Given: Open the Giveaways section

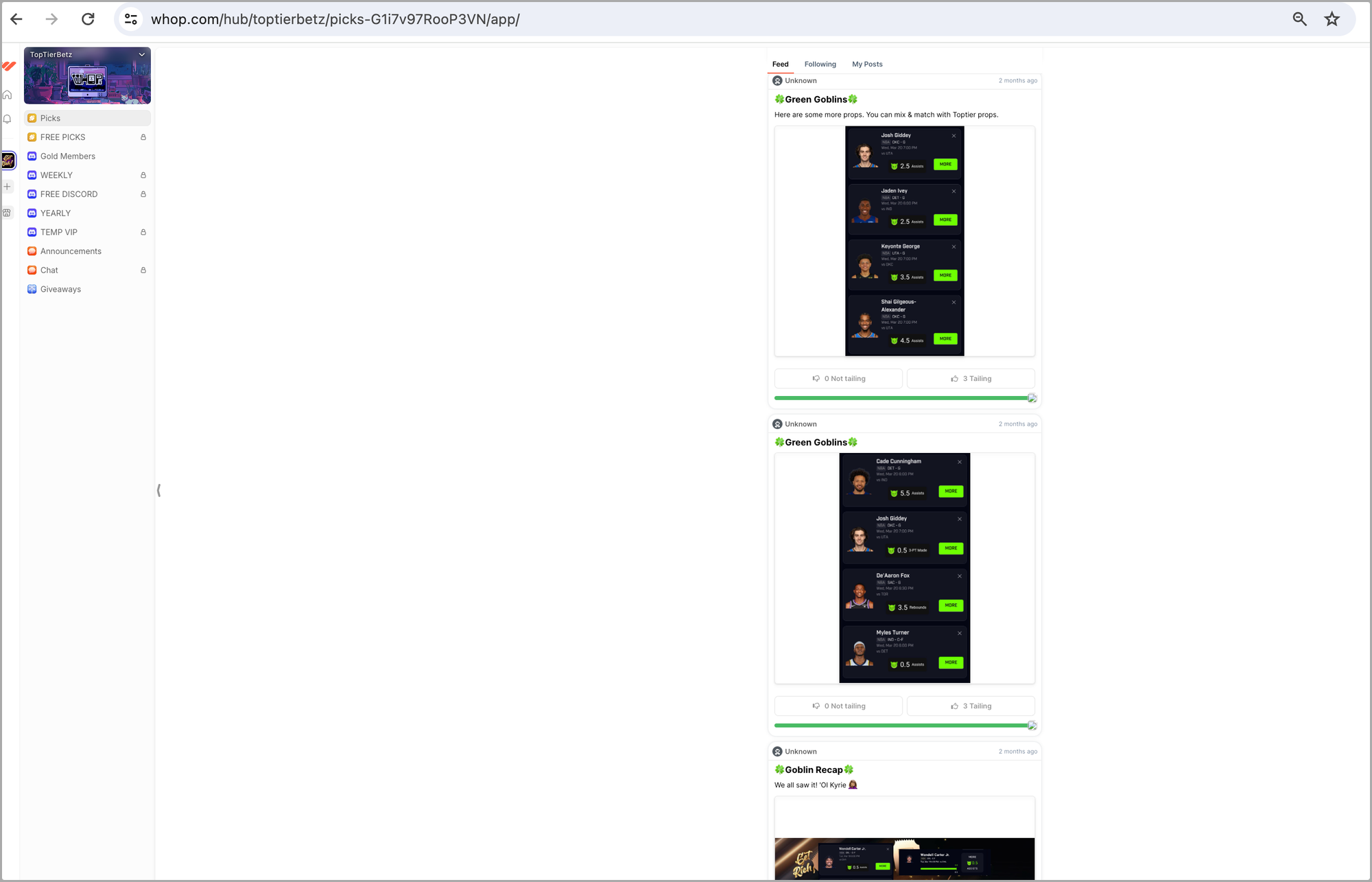Looking at the screenshot, I should click(60, 290).
